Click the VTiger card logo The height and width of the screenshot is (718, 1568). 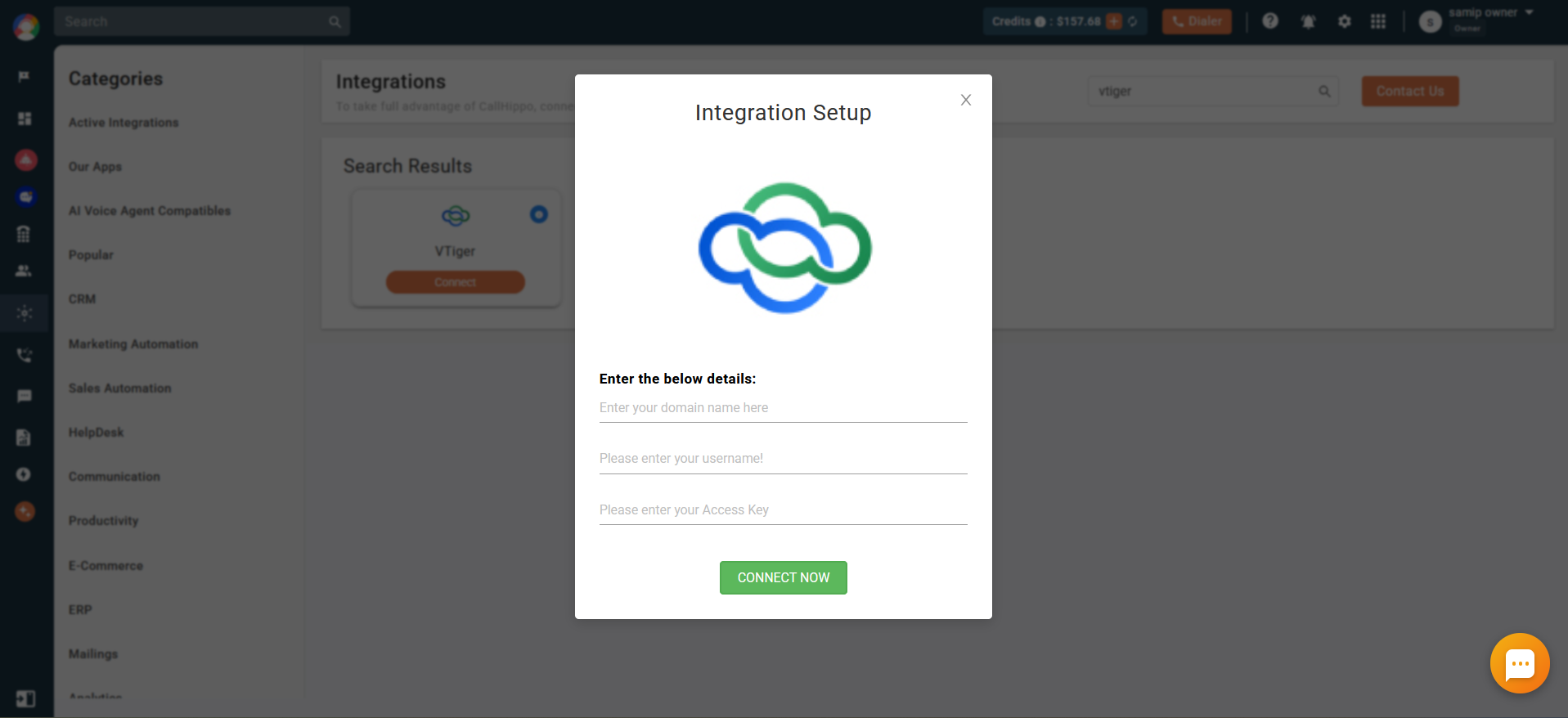pyautogui.click(x=456, y=216)
